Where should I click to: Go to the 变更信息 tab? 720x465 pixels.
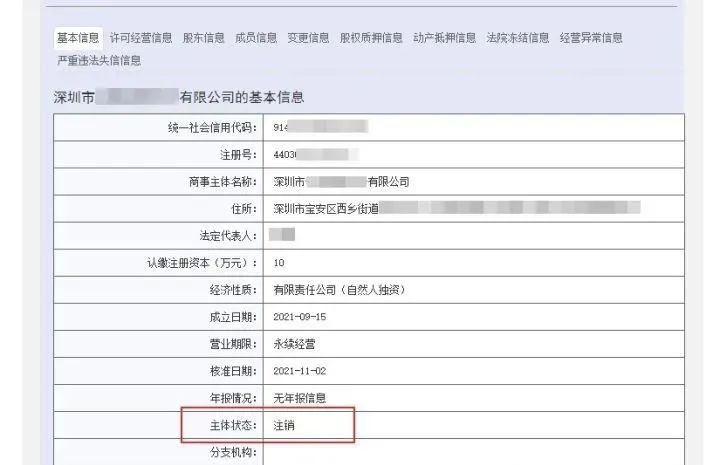tap(308, 38)
